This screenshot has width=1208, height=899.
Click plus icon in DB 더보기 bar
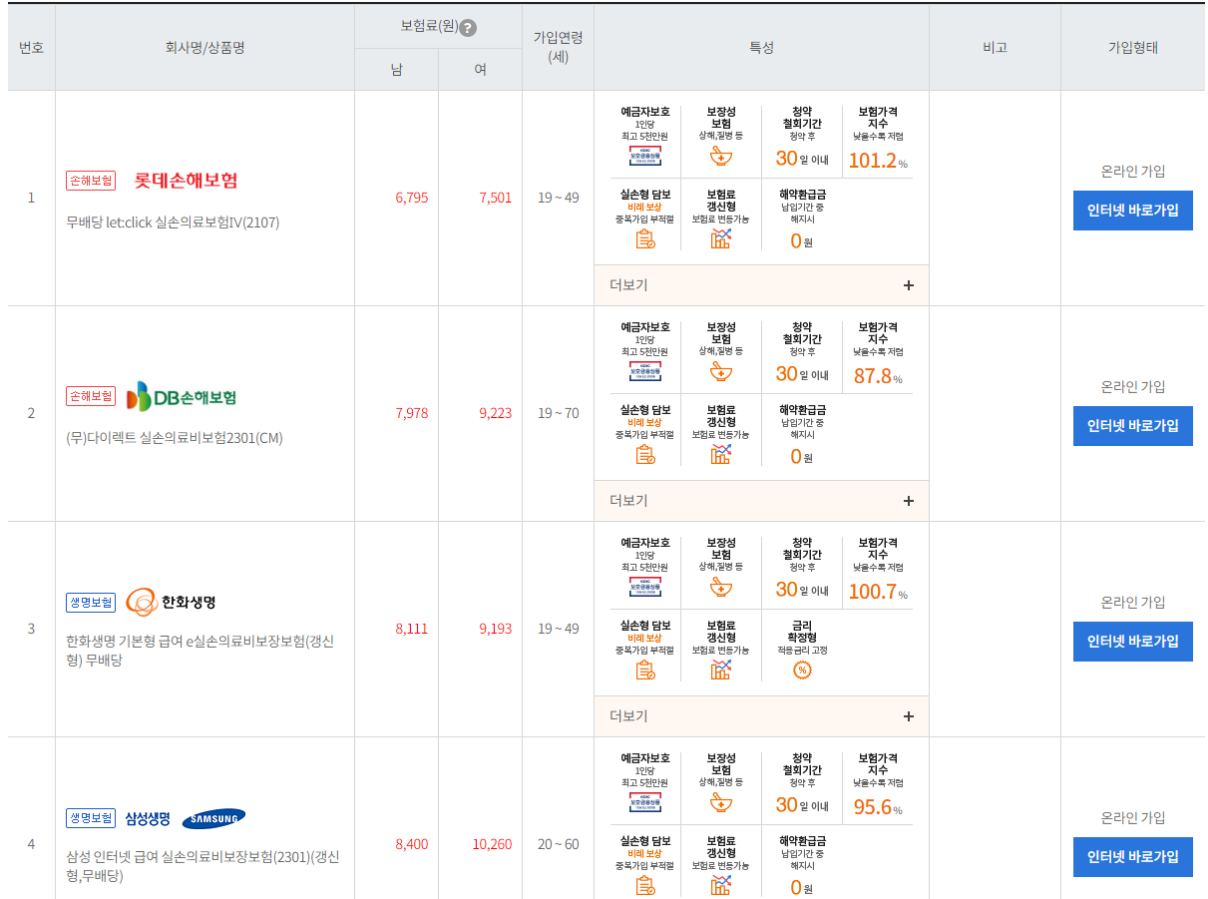pos(908,501)
